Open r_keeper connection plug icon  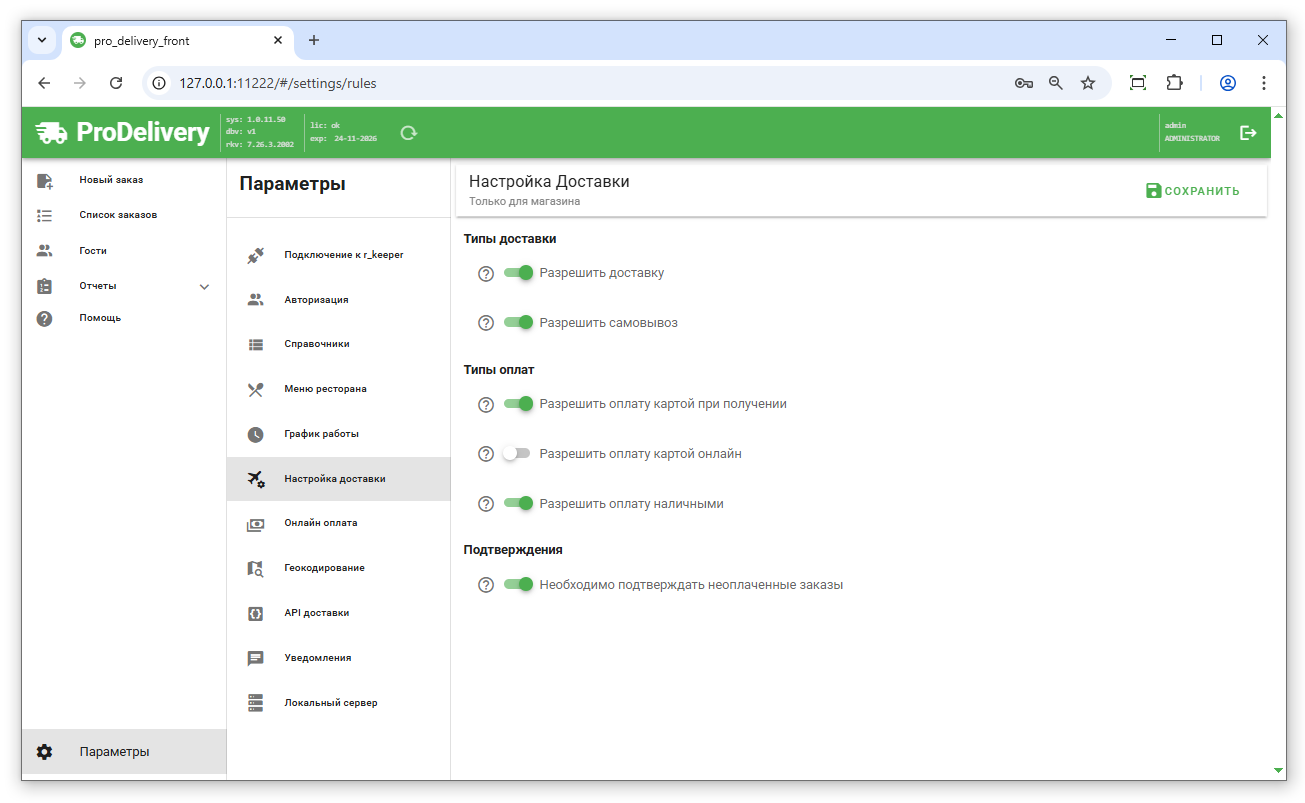coord(255,255)
